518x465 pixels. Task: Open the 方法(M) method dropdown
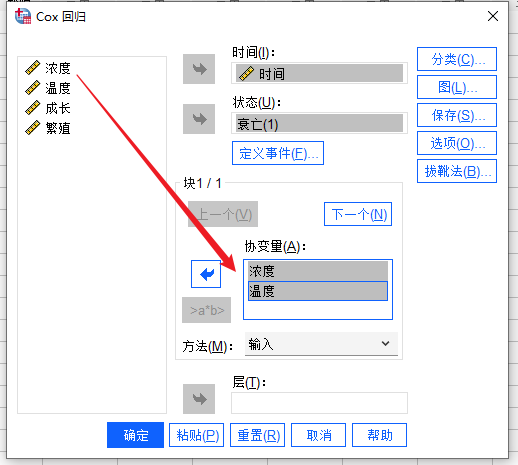321,344
